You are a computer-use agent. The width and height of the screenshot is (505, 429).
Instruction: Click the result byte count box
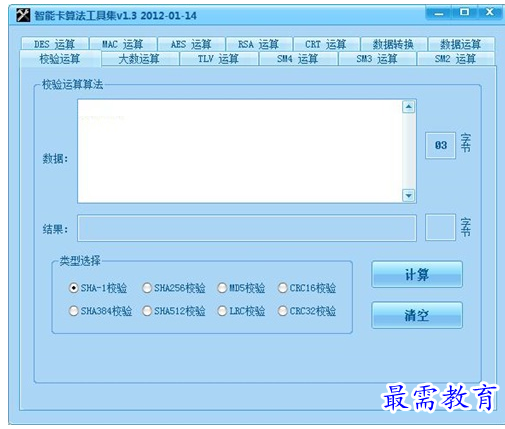point(440,228)
